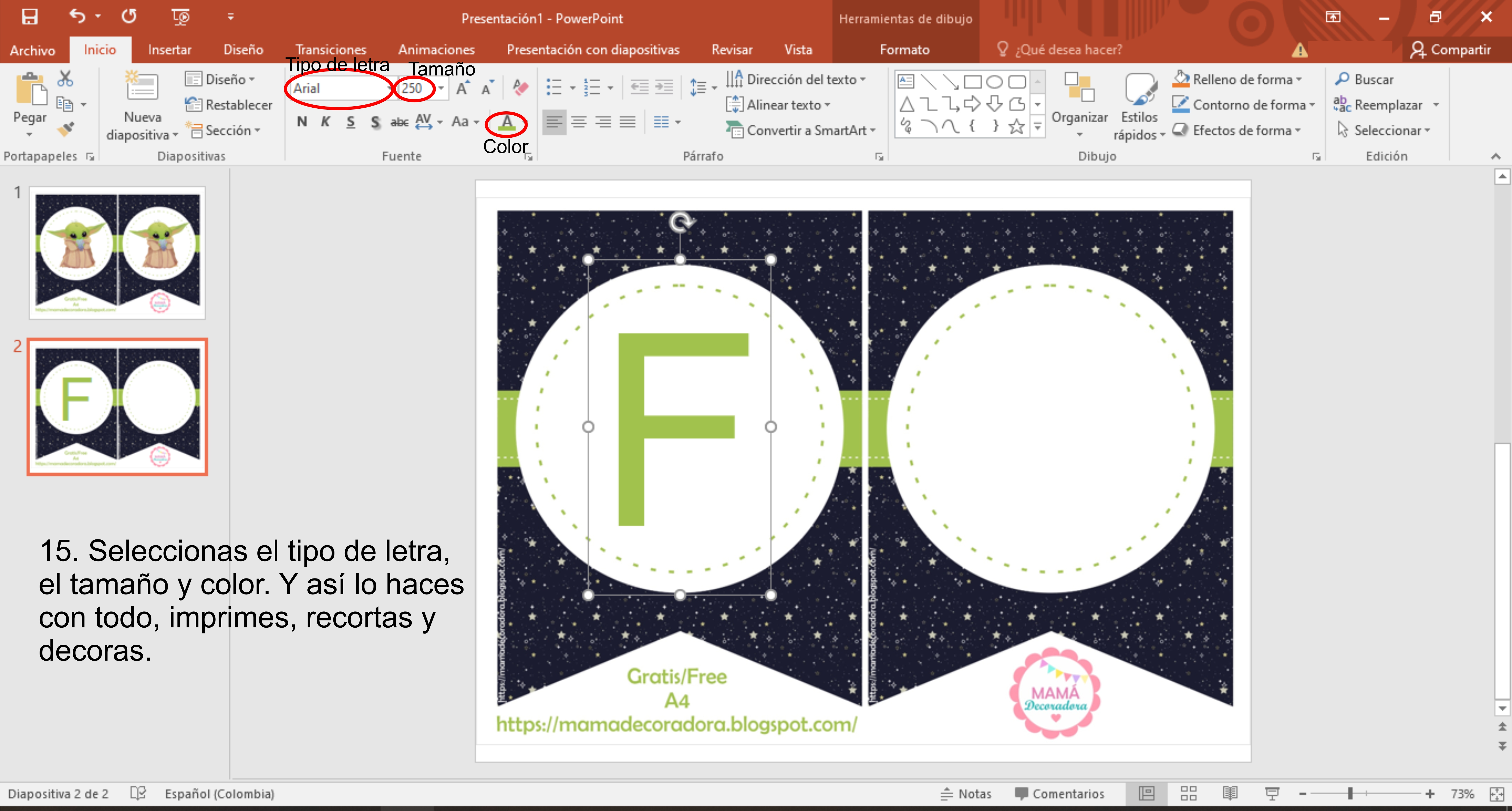Select the slide 1 thumbnail

[x=117, y=252]
